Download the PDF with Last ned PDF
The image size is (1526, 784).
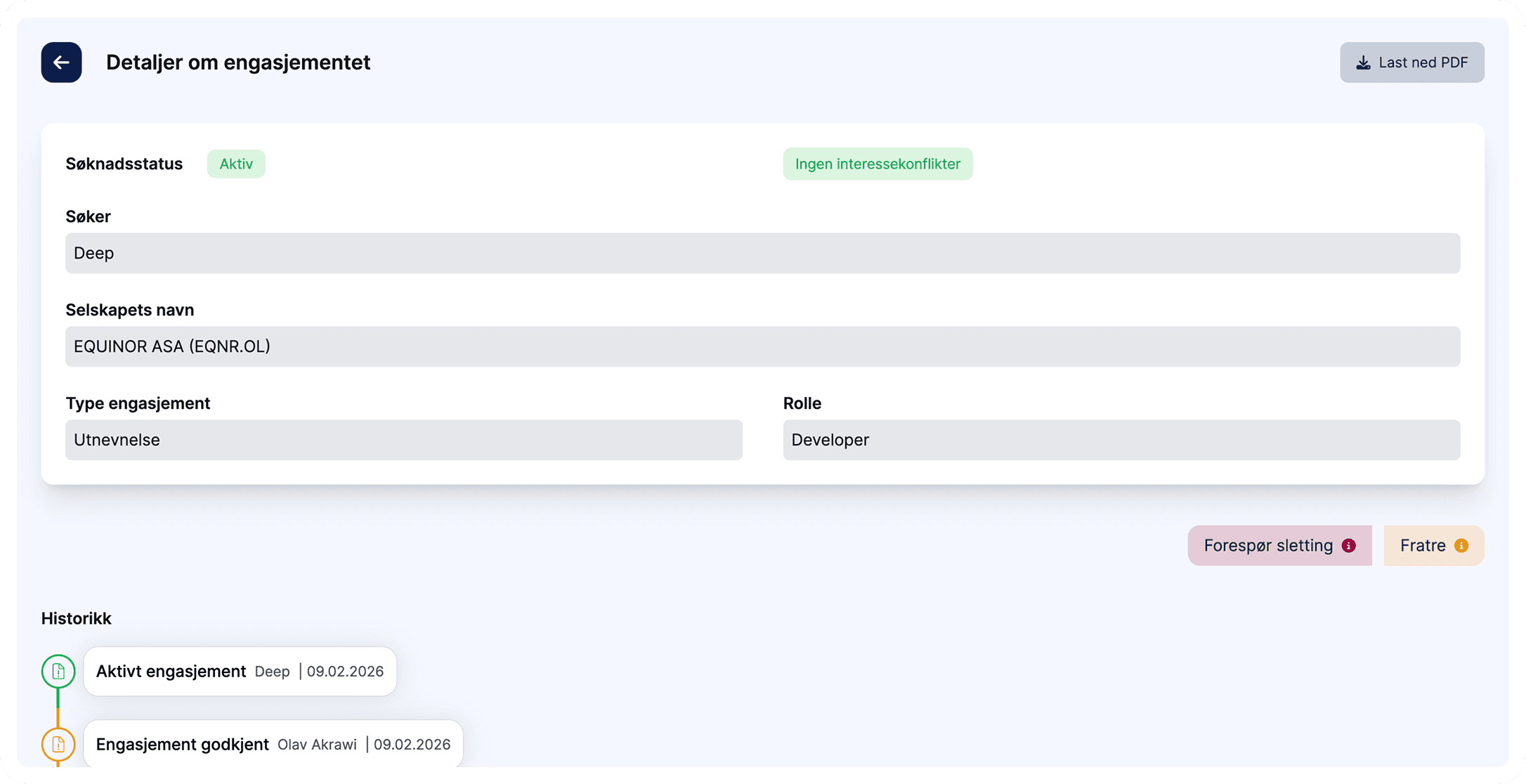tap(1411, 63)
